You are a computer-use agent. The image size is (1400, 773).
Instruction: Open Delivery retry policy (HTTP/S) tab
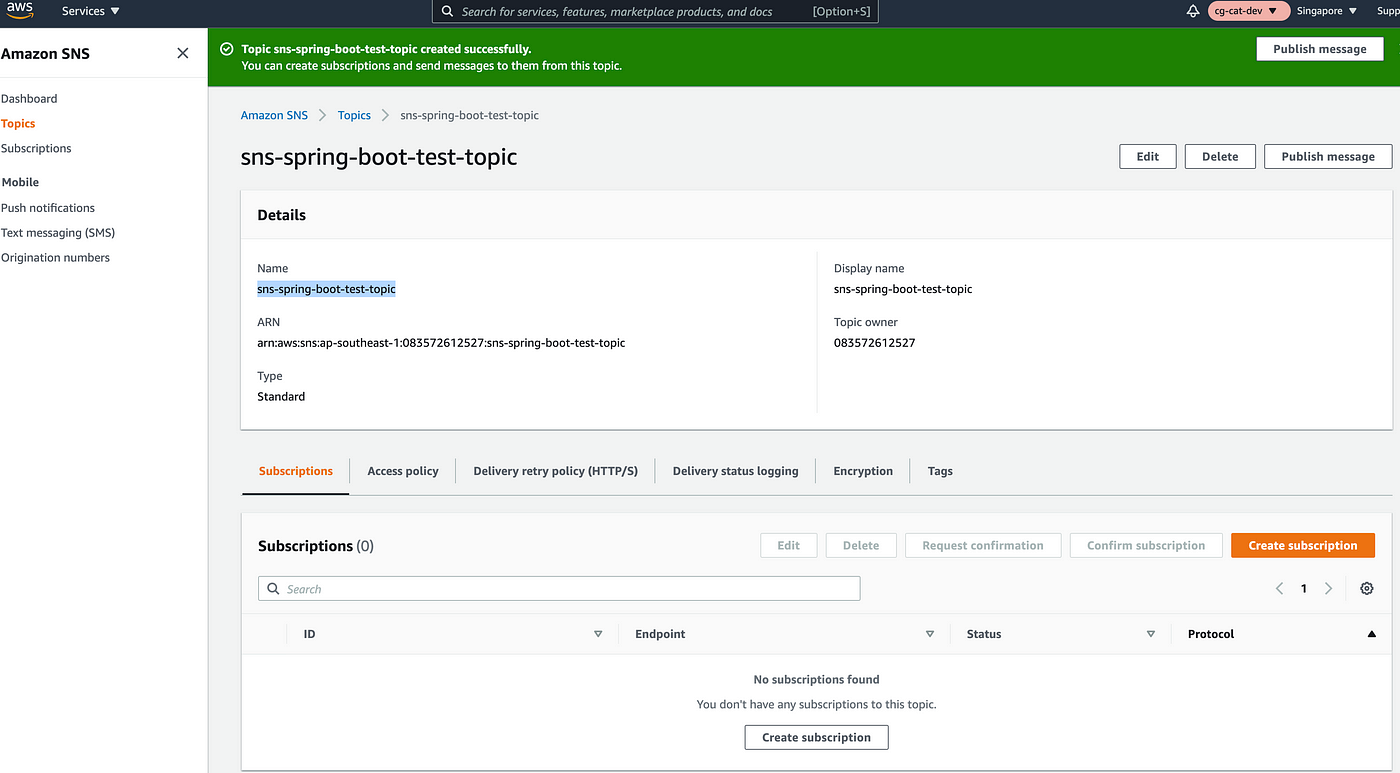(555, 471)
